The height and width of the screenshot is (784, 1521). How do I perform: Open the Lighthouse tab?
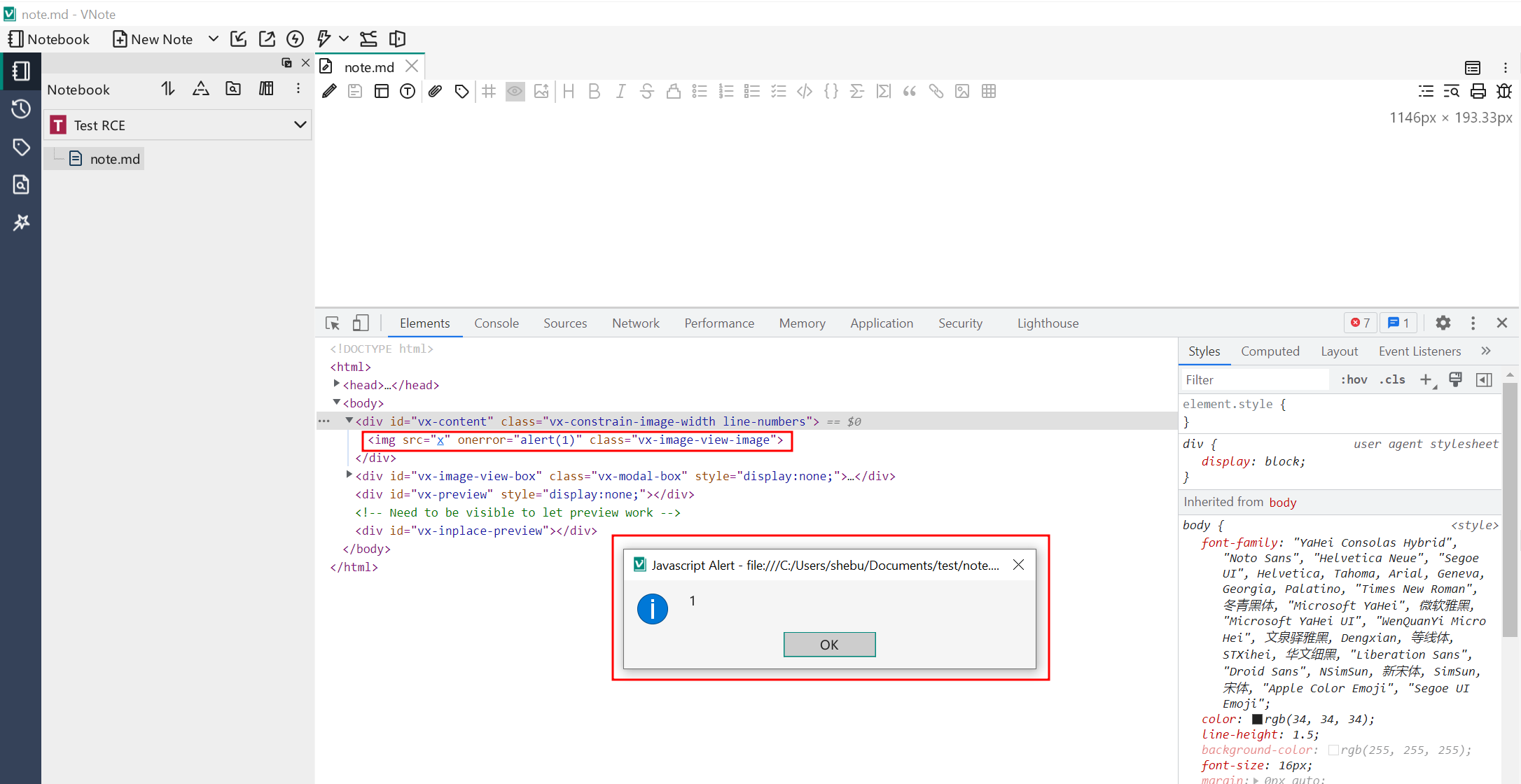coord(1048,323)
